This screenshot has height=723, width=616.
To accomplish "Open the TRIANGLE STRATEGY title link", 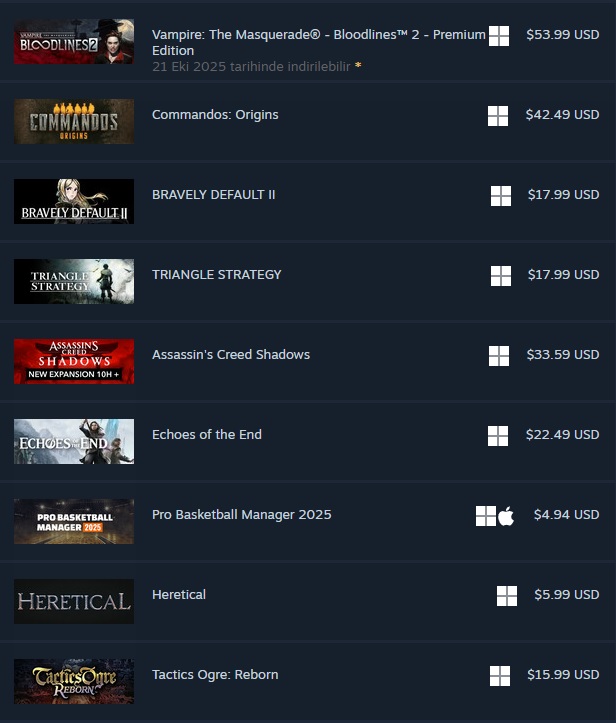I will 217,275.
